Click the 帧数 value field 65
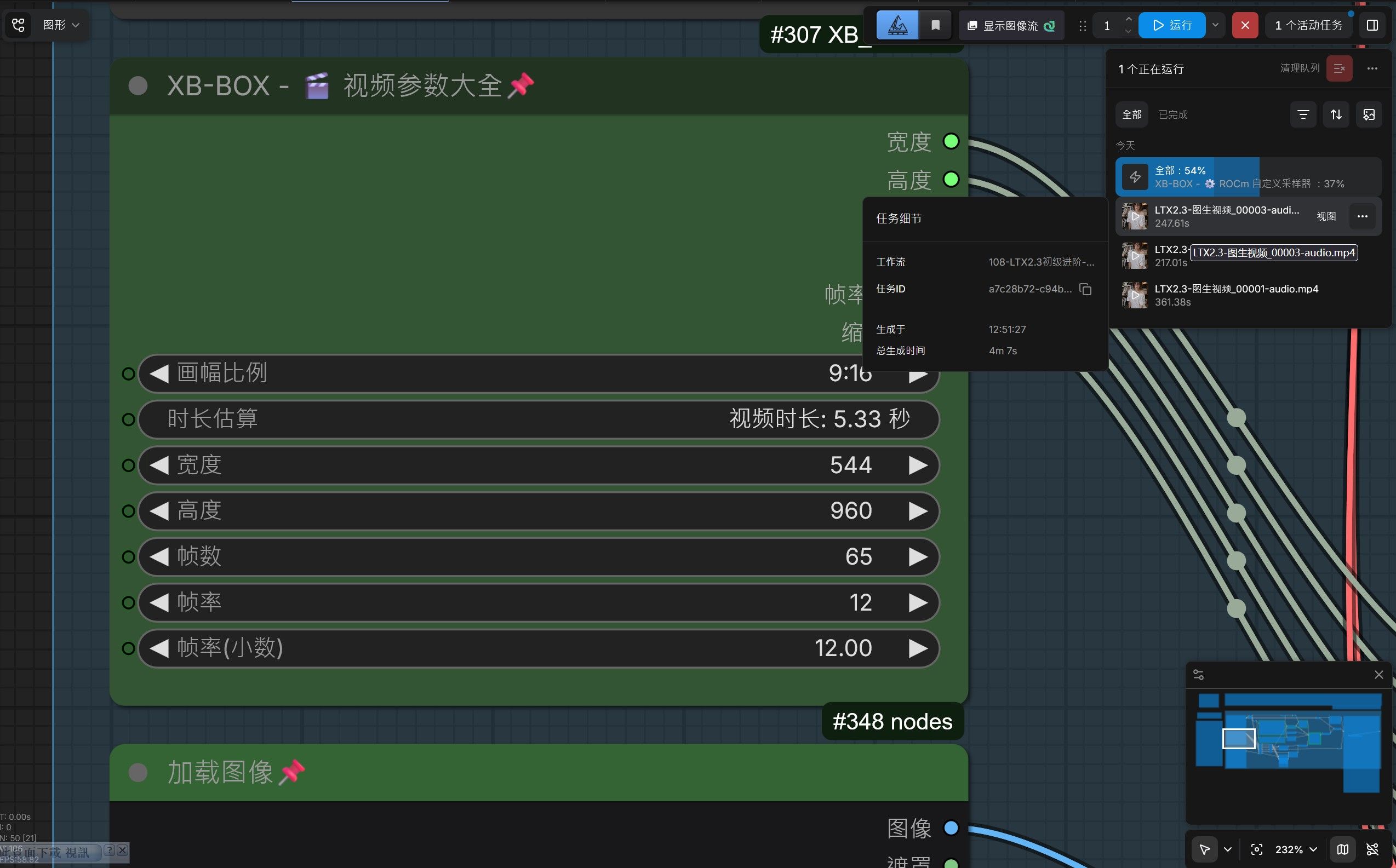The width and height of the screenshot is (1396, 868). tap(539, 557)
